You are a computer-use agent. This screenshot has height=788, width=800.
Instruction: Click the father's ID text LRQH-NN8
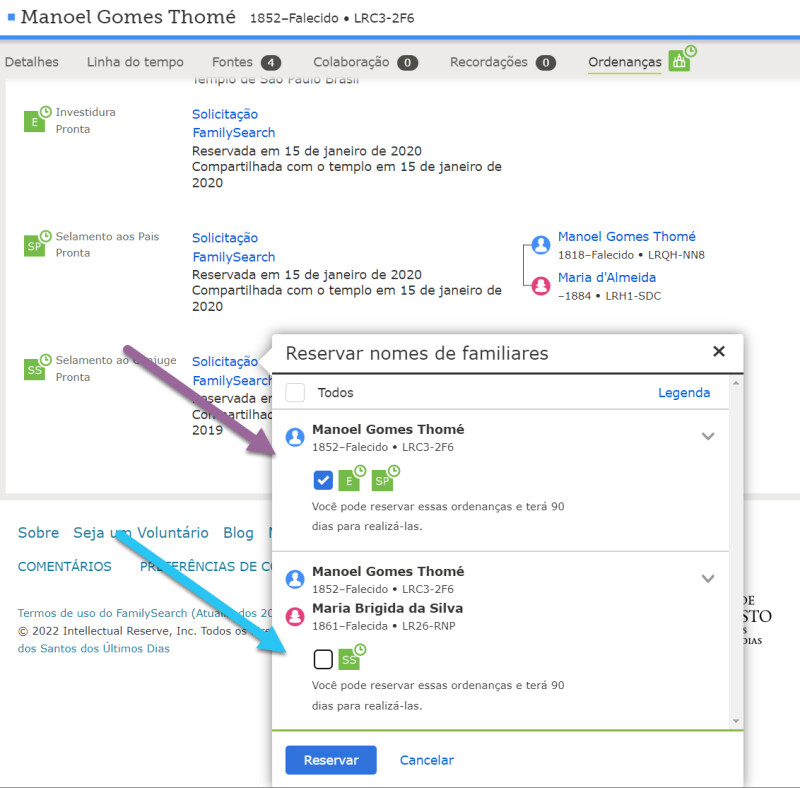tap(676, 255)
